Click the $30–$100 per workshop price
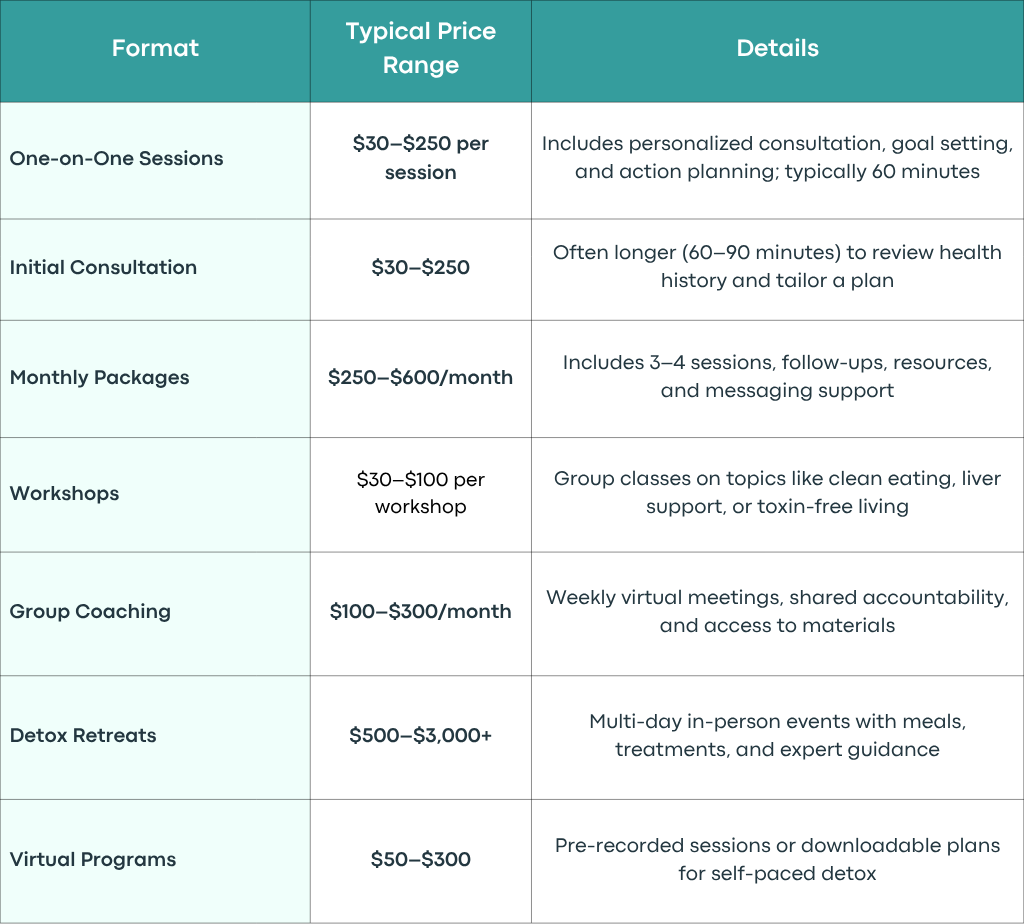 [421, 493]
